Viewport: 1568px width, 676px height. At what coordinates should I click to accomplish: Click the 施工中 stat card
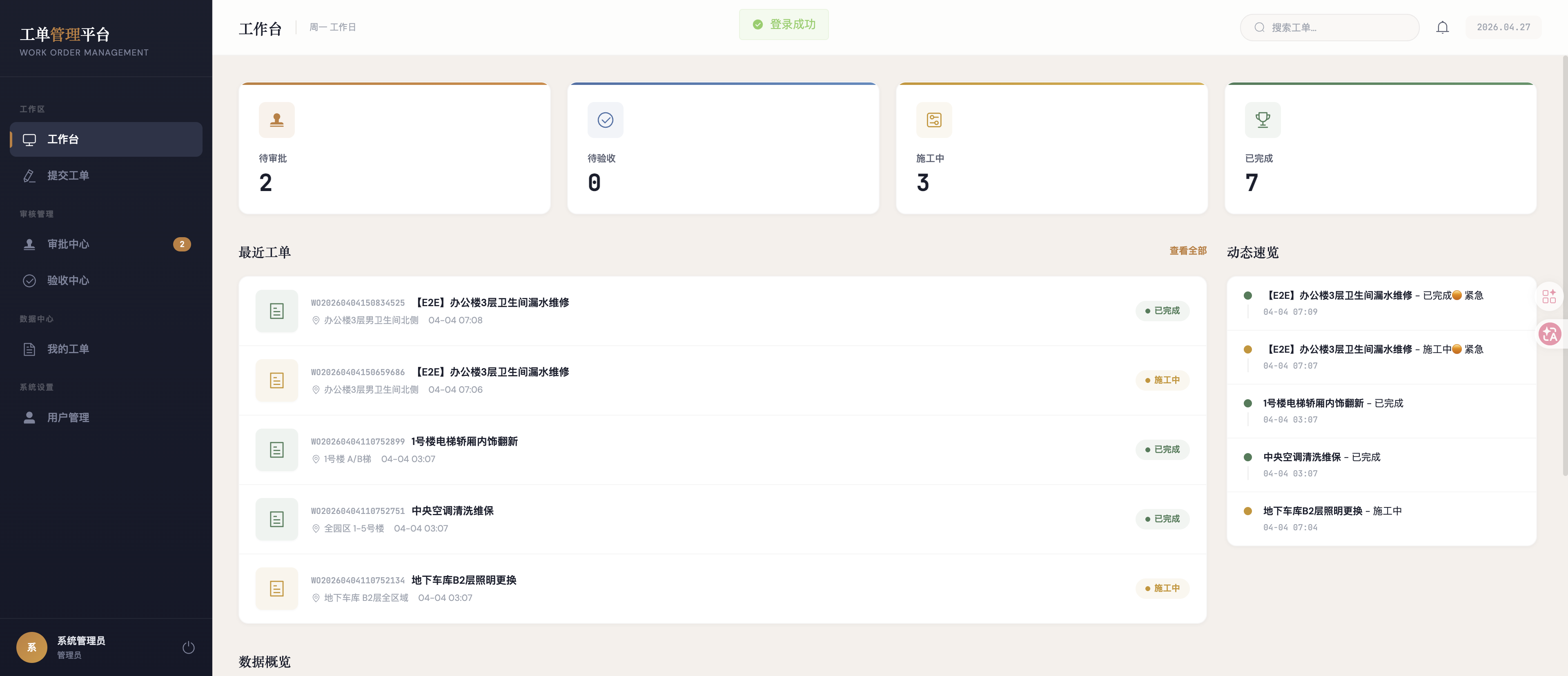point(1052,149)
